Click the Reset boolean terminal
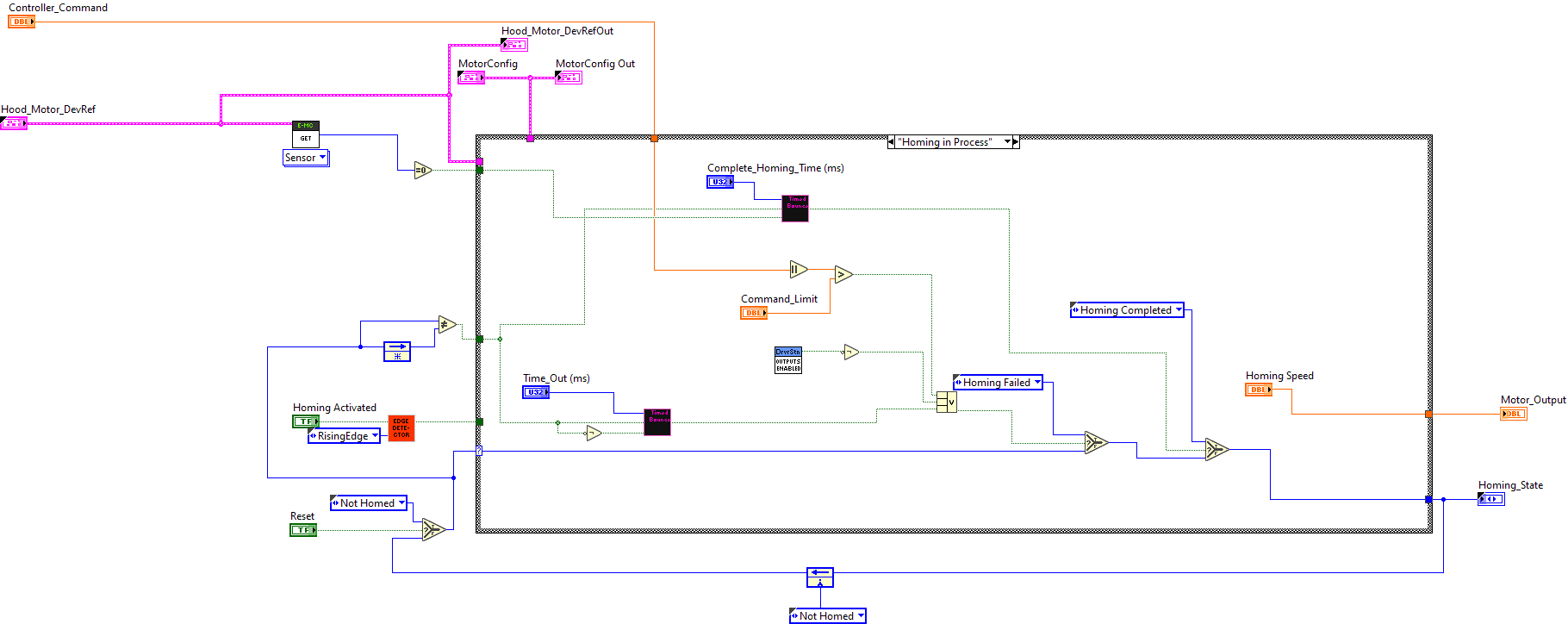1568x624 pixels. click(x=302, y=530)
